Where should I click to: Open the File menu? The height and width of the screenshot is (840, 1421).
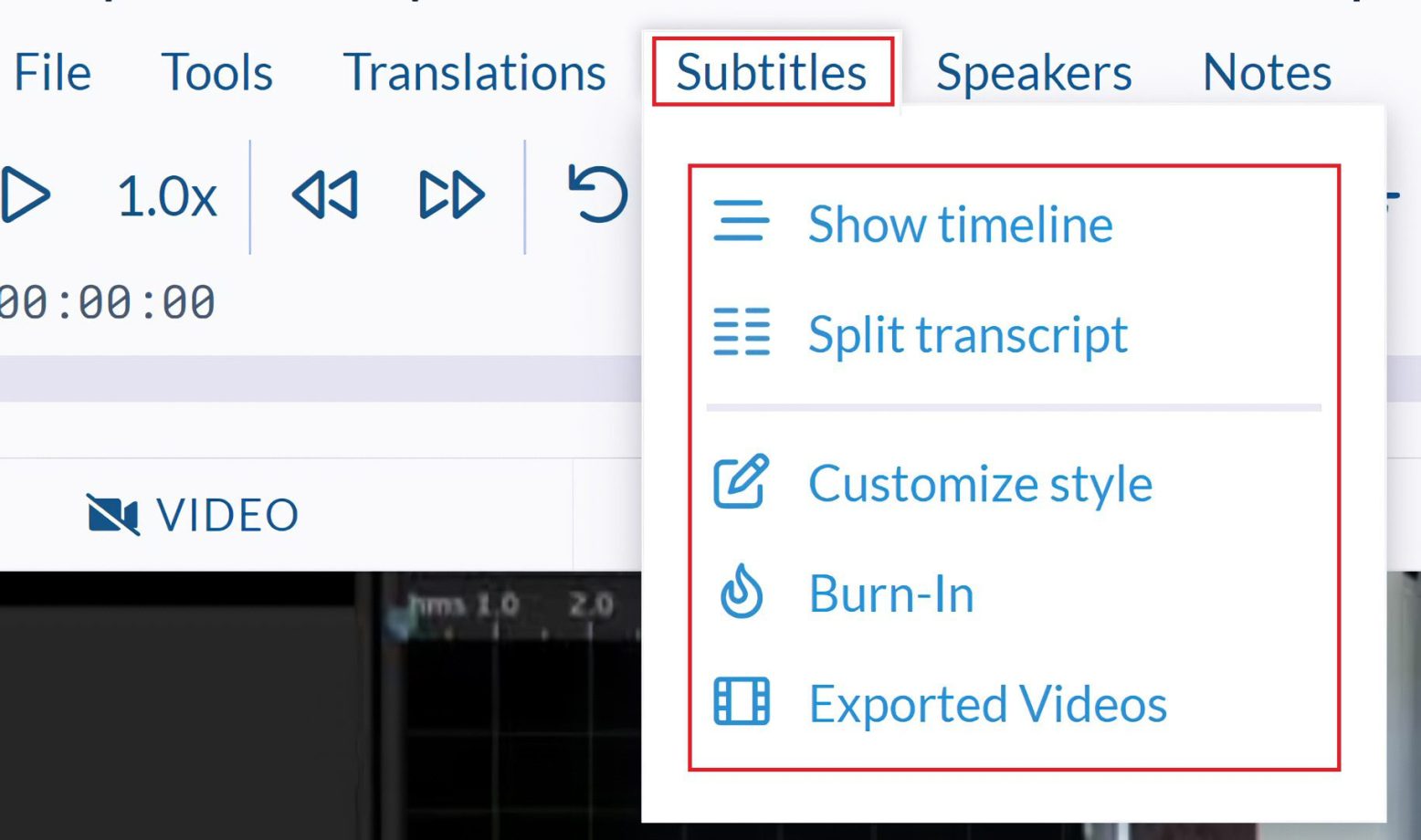[x=50, y=73]
